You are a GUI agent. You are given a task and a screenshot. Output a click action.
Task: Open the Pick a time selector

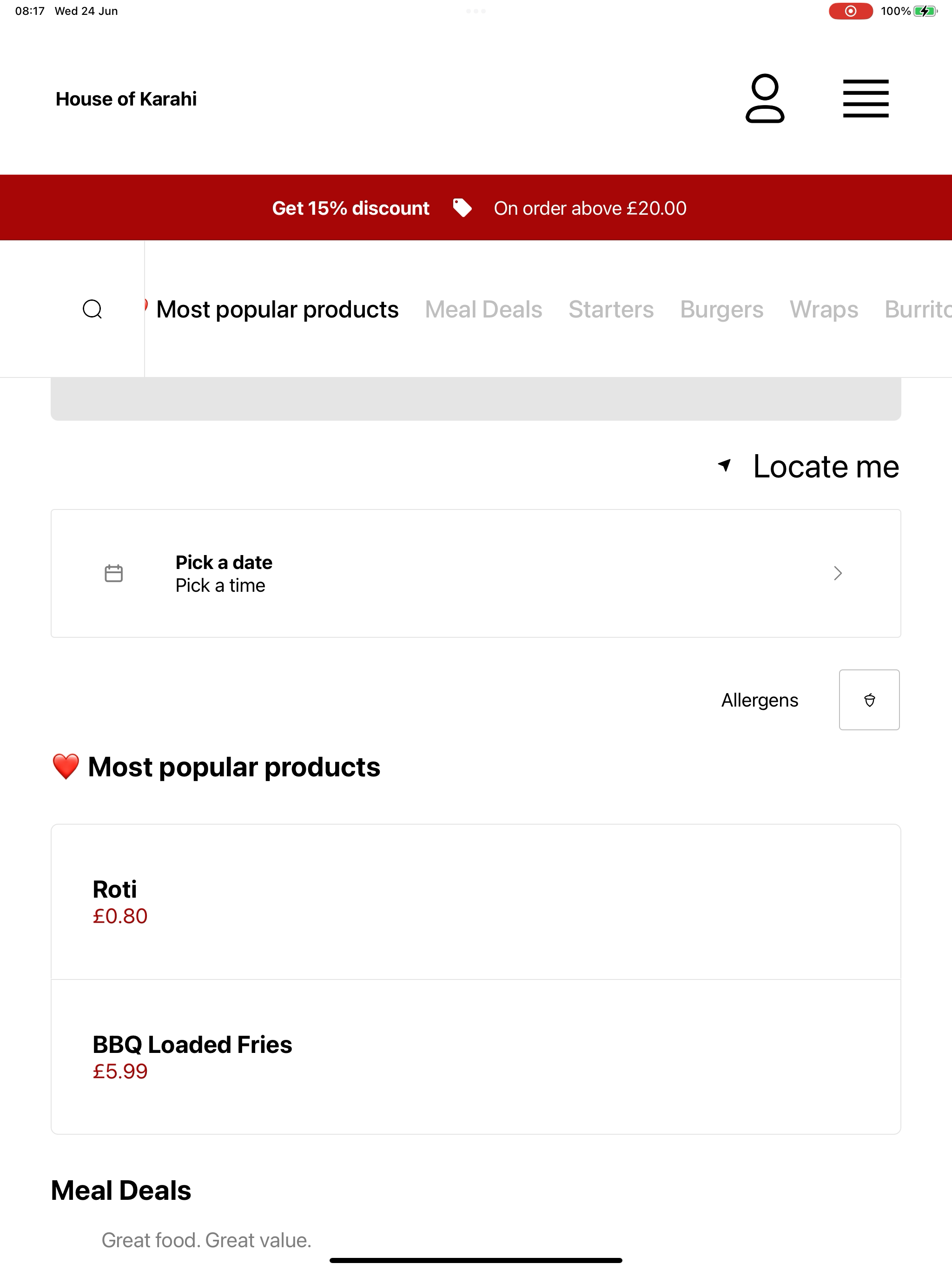pyautogui.click(x=220, y=586)
